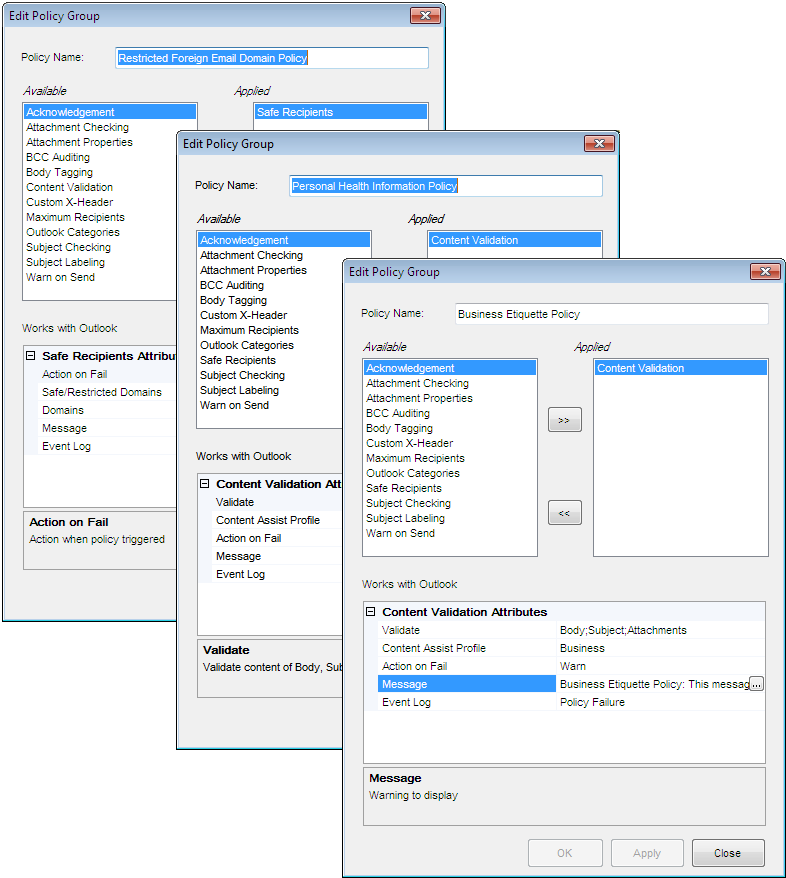Select Custom X-Header in Personal Health Available list
This screenshot has height=878, width=786.
click(270, 315)
